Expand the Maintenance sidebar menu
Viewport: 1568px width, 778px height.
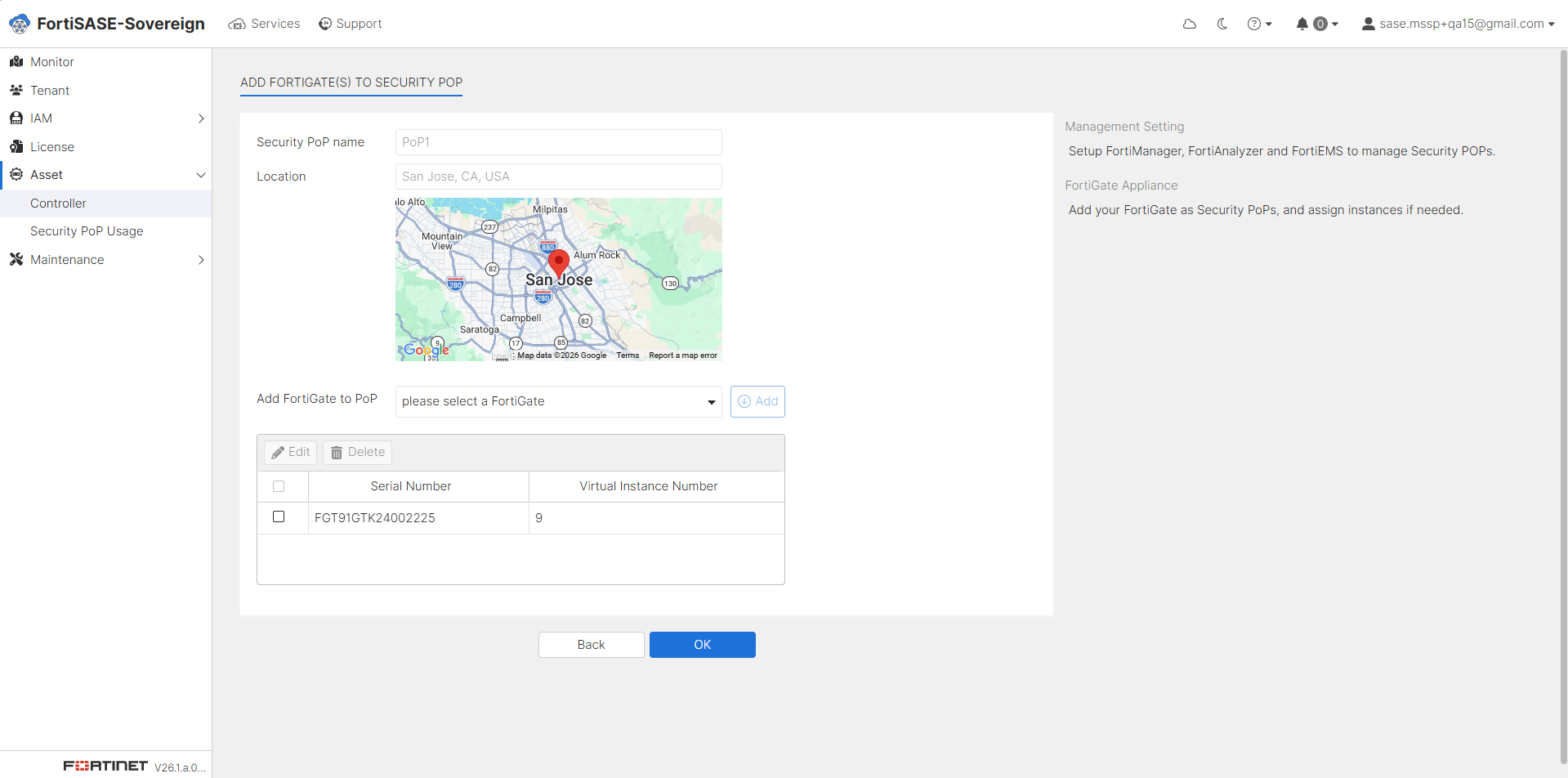coord(105,260)
